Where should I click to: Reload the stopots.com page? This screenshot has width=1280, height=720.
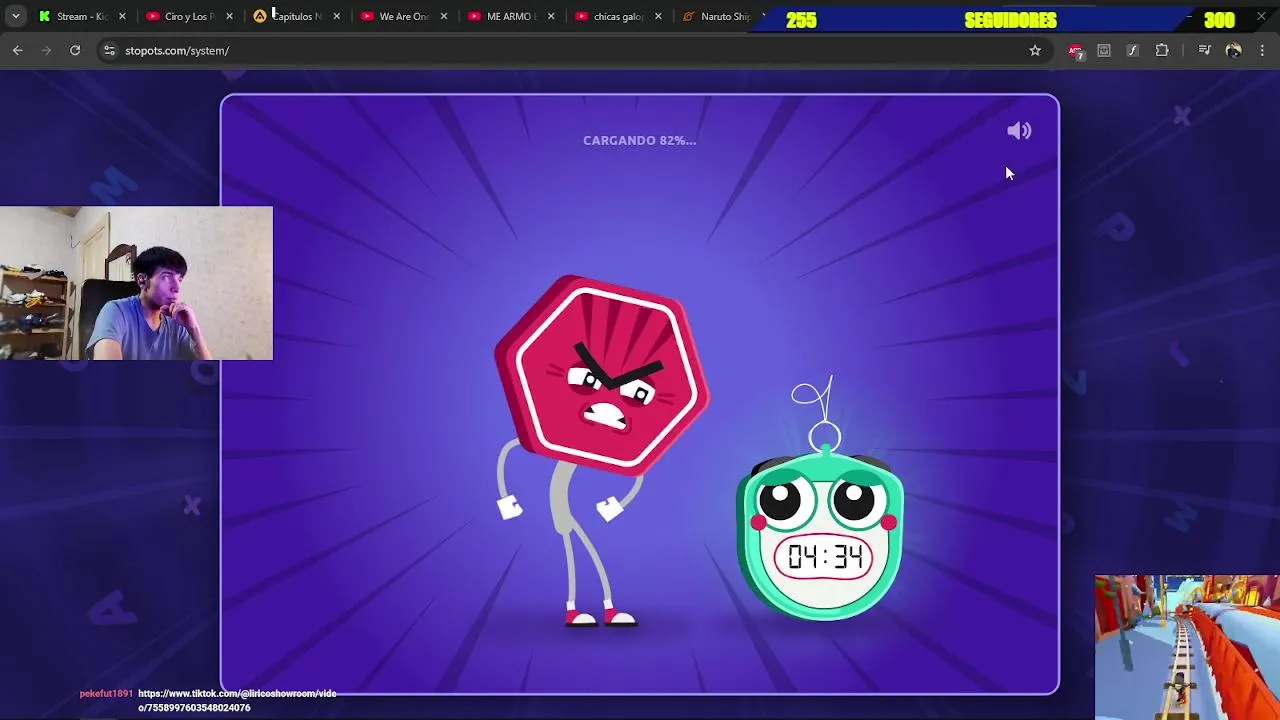tap(75, 50)
